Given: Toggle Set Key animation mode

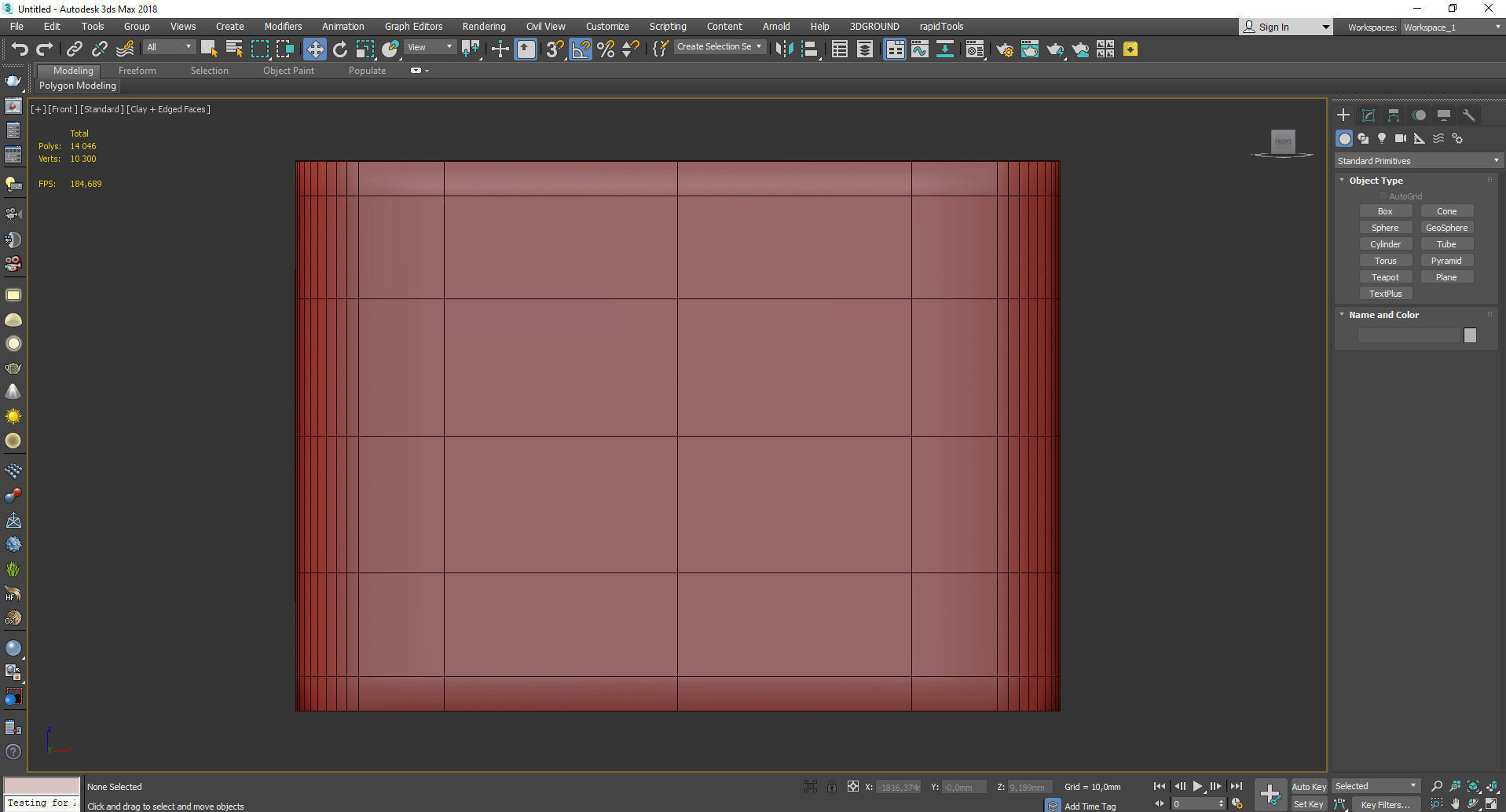Looking at the screenshot, I should tap(1309, 804).
